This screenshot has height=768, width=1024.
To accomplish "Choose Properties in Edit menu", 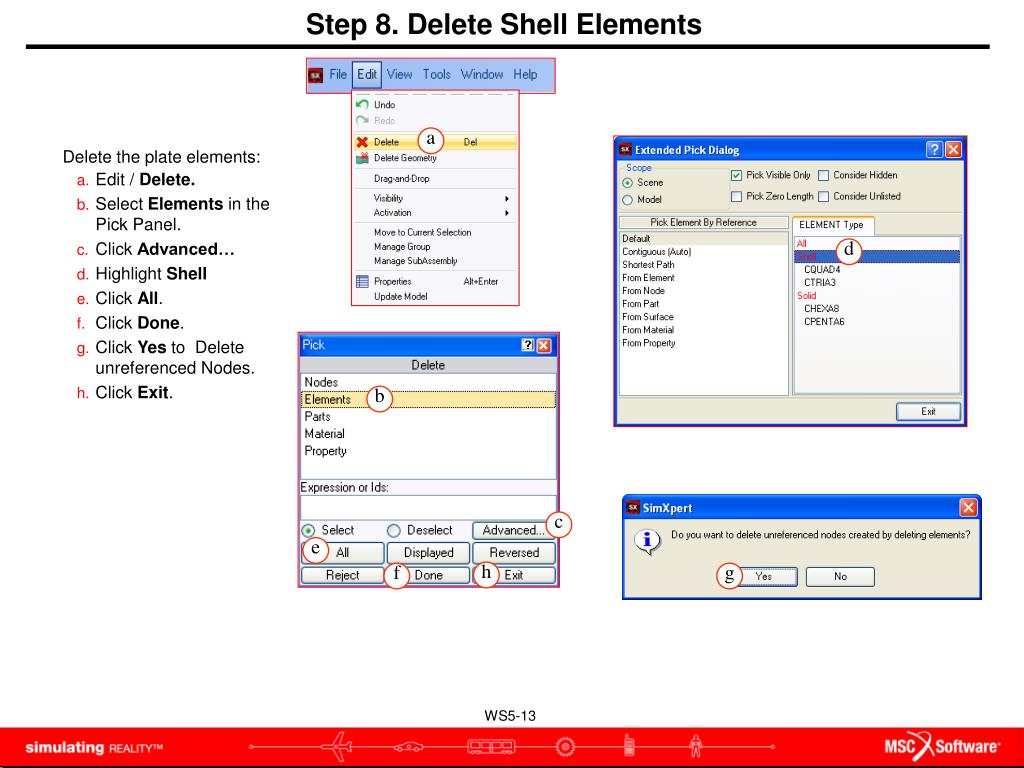I will click(x=435, y=281).
